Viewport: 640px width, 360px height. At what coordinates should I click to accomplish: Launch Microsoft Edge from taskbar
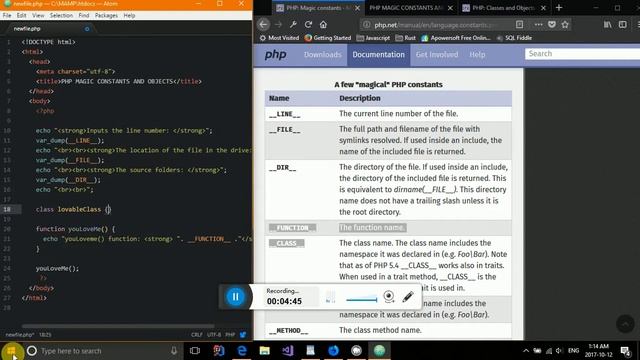point(242,351)
